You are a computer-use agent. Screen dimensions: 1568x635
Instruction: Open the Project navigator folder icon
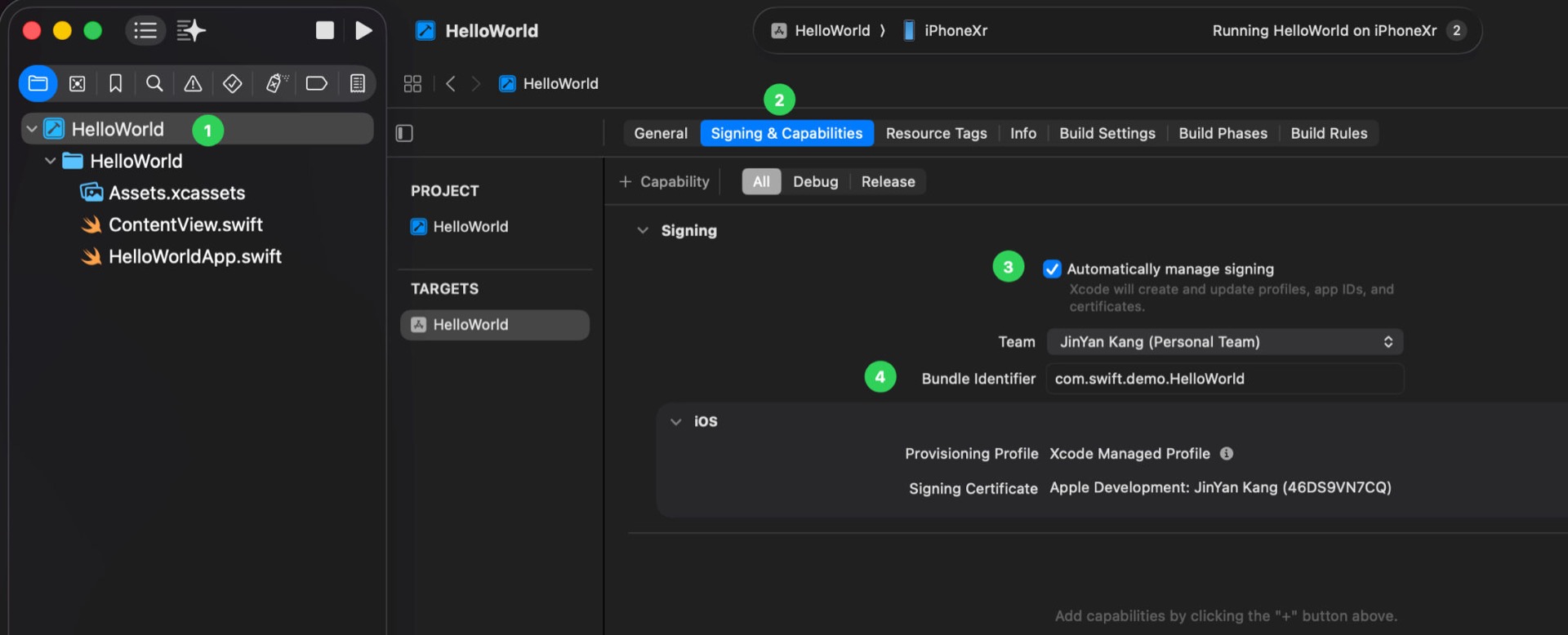[38, 83]
